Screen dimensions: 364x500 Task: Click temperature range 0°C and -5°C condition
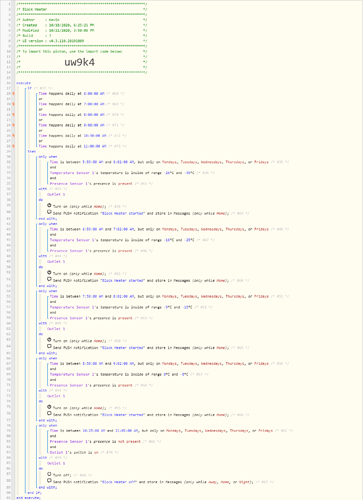[119, 374]
